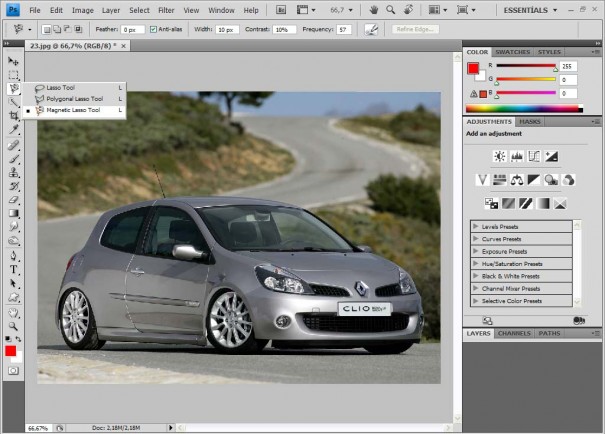The height and width of the screenshot is (434, 605).
Task: Add a Brightness/Contrast adjustment
Action: 500,156
